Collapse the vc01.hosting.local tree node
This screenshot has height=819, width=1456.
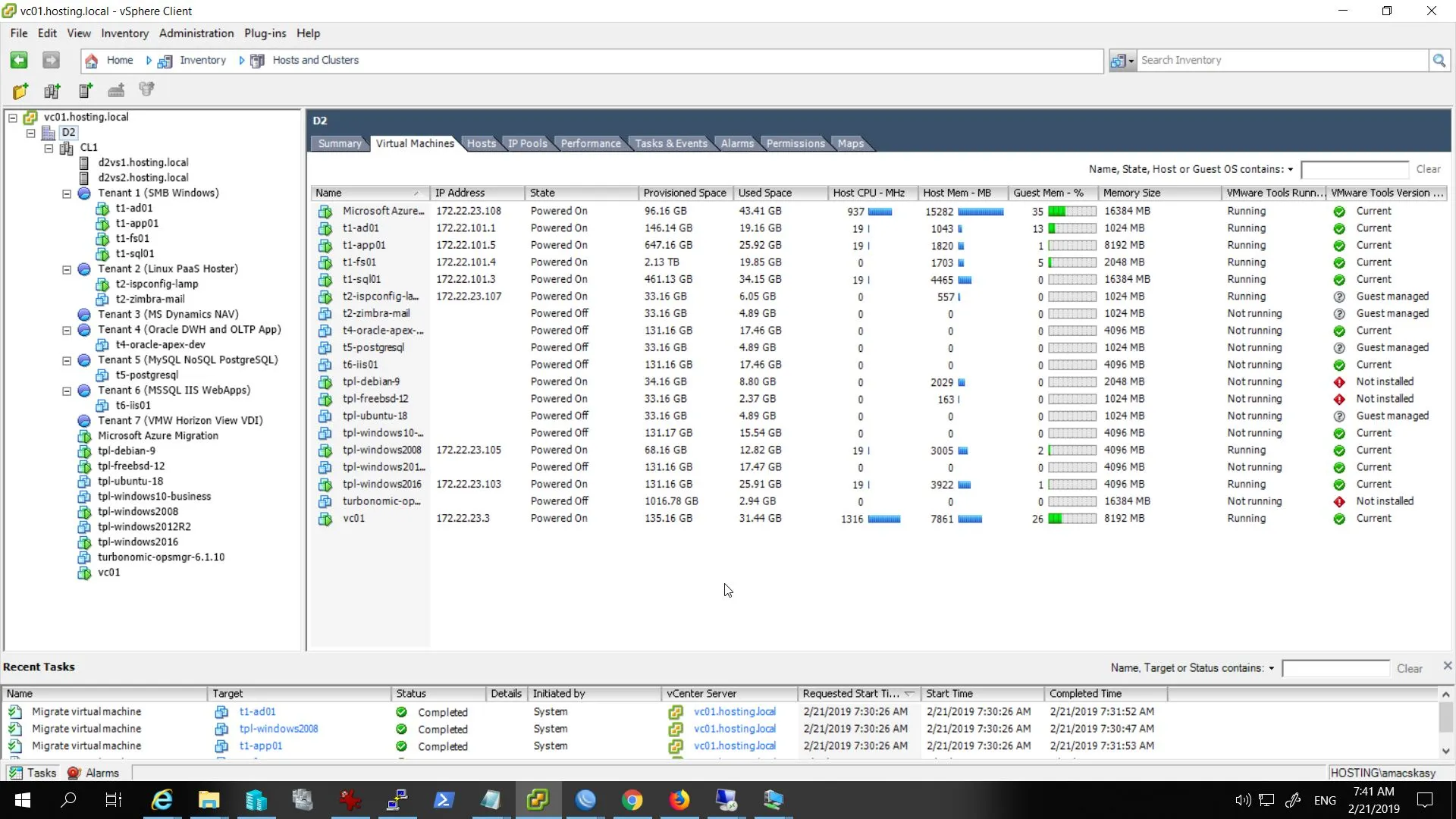pos(13,118)
